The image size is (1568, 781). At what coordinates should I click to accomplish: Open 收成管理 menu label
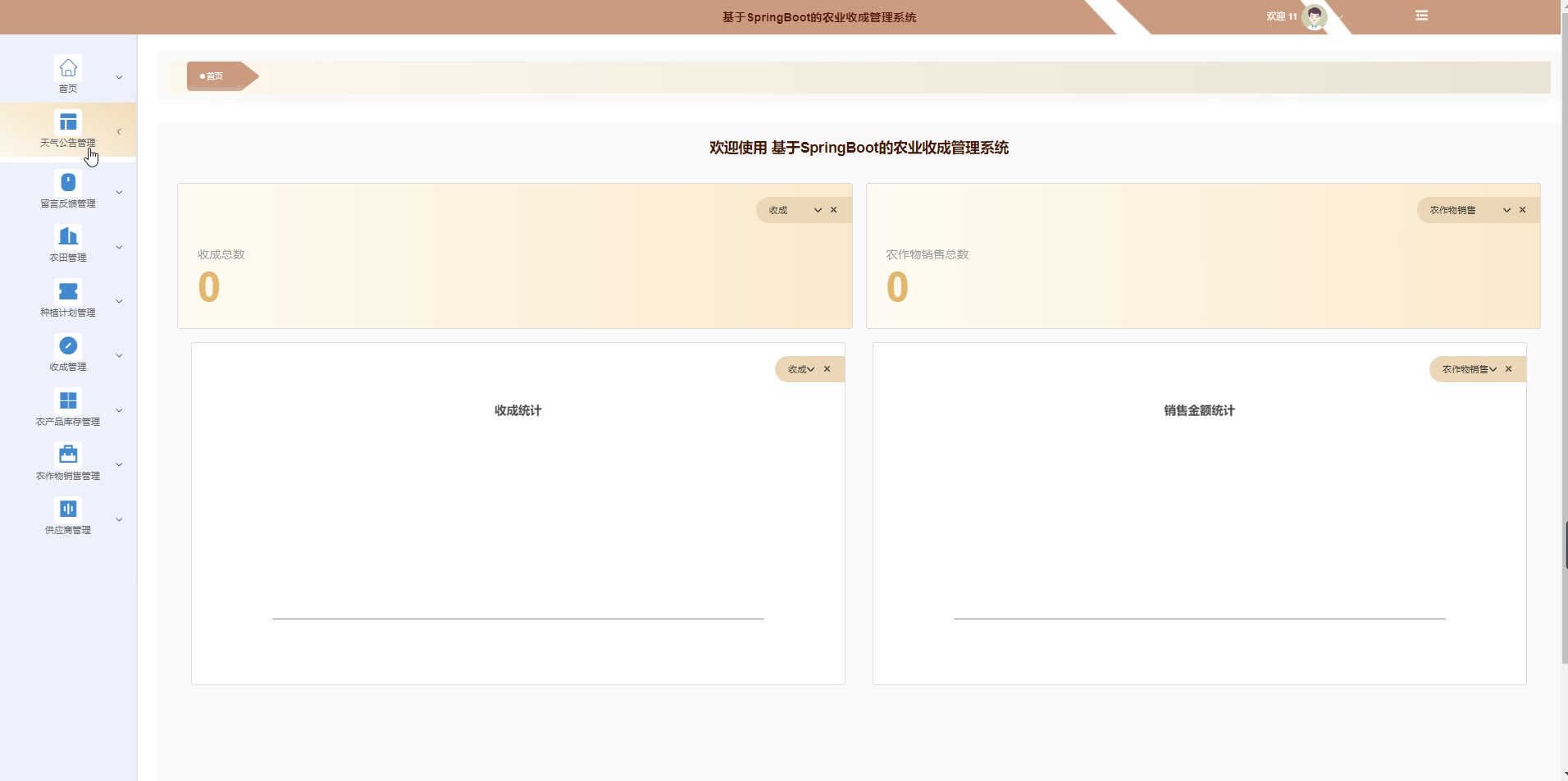(68, 367)
